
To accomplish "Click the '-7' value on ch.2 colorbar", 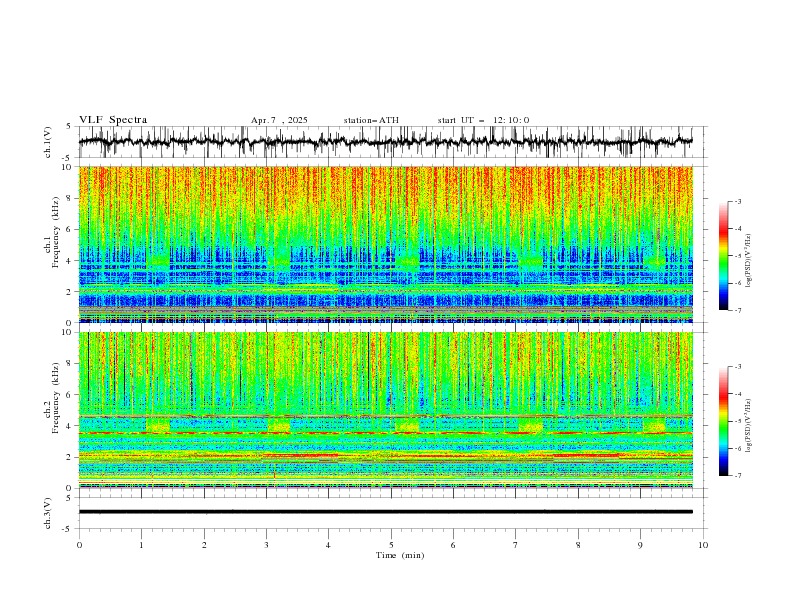I will [737, 475].
